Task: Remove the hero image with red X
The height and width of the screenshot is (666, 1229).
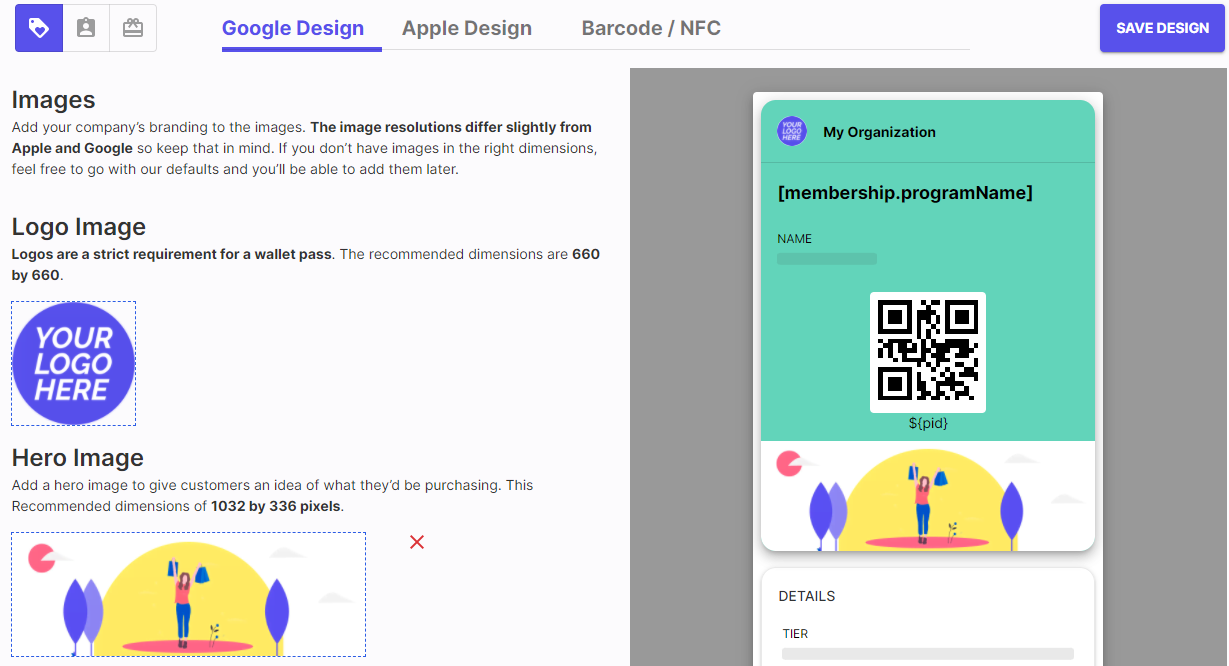Action: [x=417, y=542]
